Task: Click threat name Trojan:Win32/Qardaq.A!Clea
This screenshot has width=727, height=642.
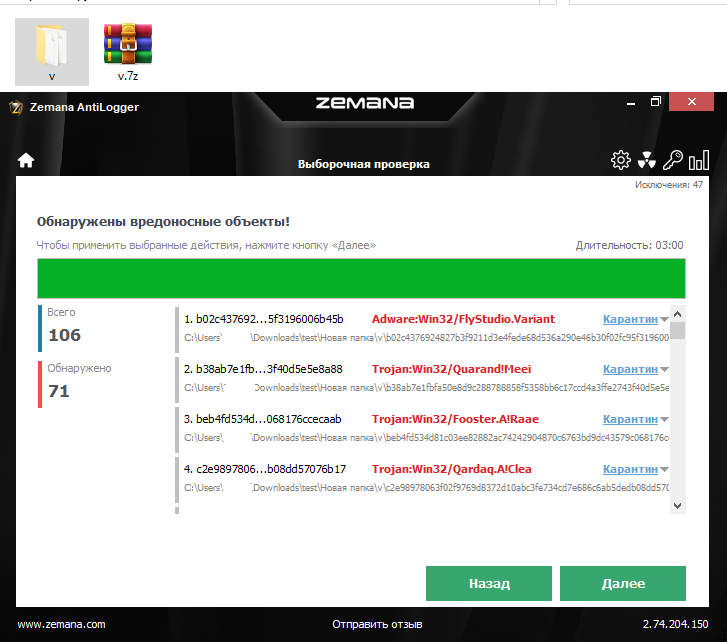Action: tap(452, 469)
